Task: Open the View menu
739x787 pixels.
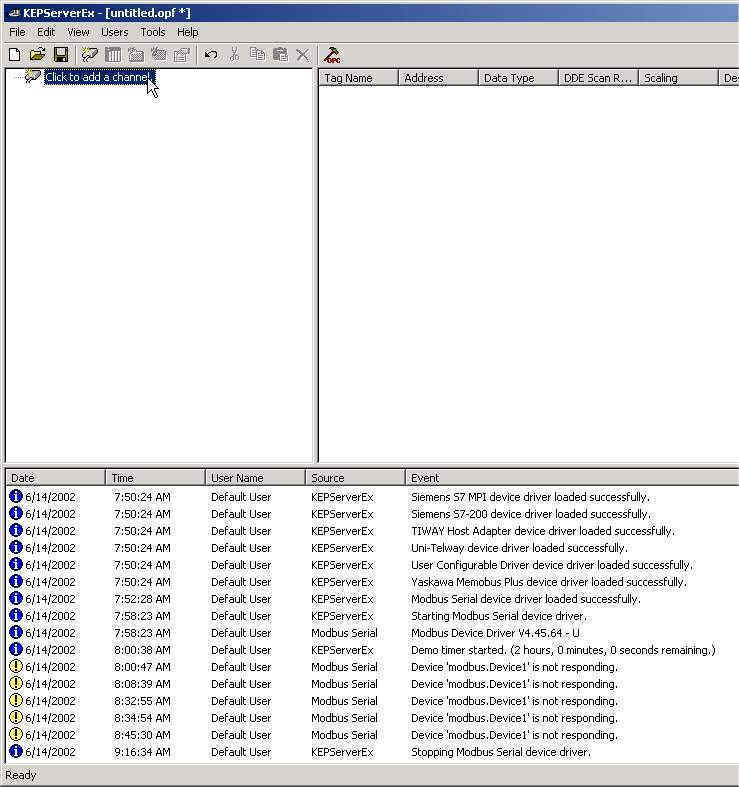Action: click(x=78, y=32)
